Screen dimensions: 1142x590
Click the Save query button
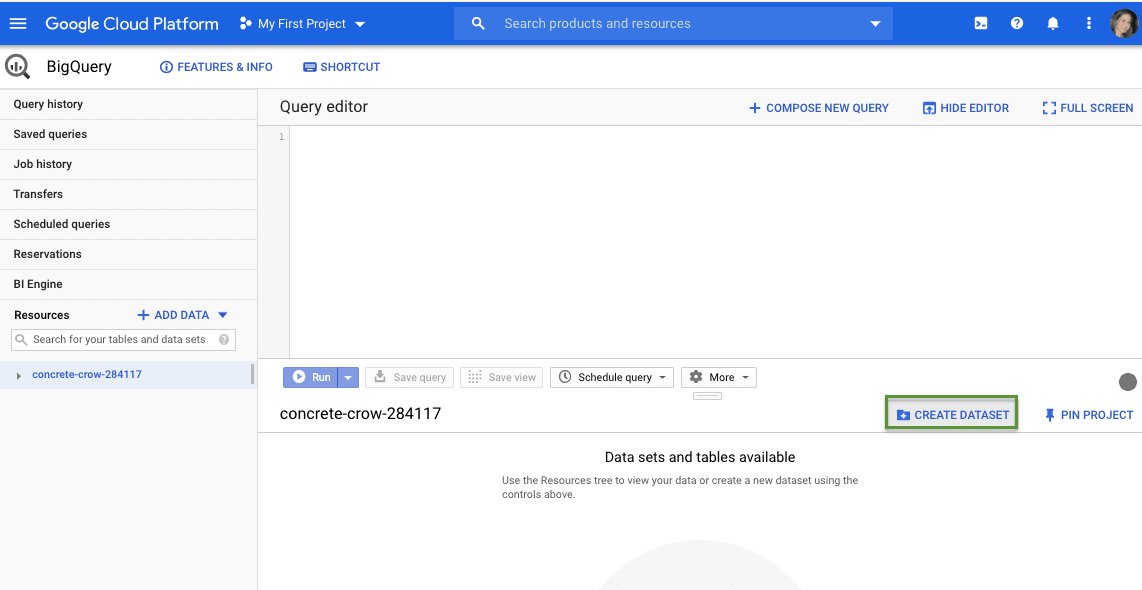coord(409,377)
